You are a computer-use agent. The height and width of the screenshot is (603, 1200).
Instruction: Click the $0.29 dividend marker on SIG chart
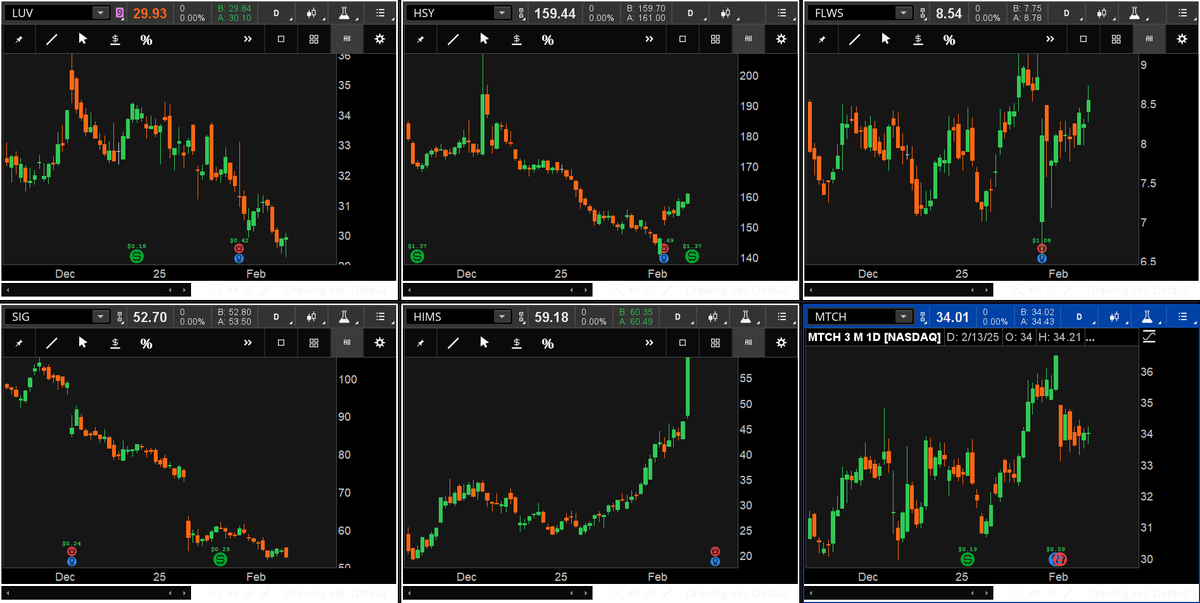coord(220,559)
